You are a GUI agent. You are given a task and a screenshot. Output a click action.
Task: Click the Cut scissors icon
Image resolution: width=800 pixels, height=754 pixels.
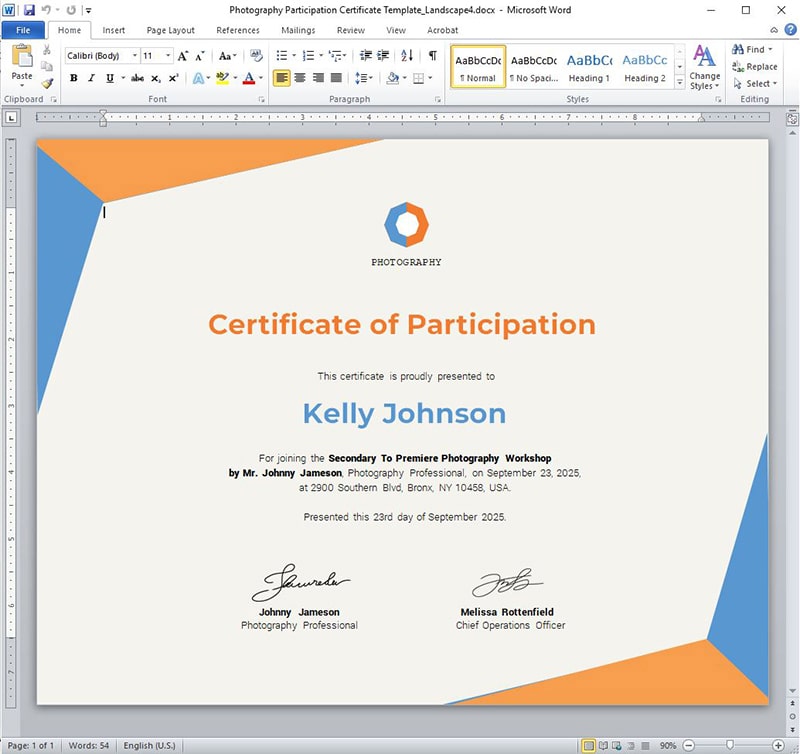point(47,50)
